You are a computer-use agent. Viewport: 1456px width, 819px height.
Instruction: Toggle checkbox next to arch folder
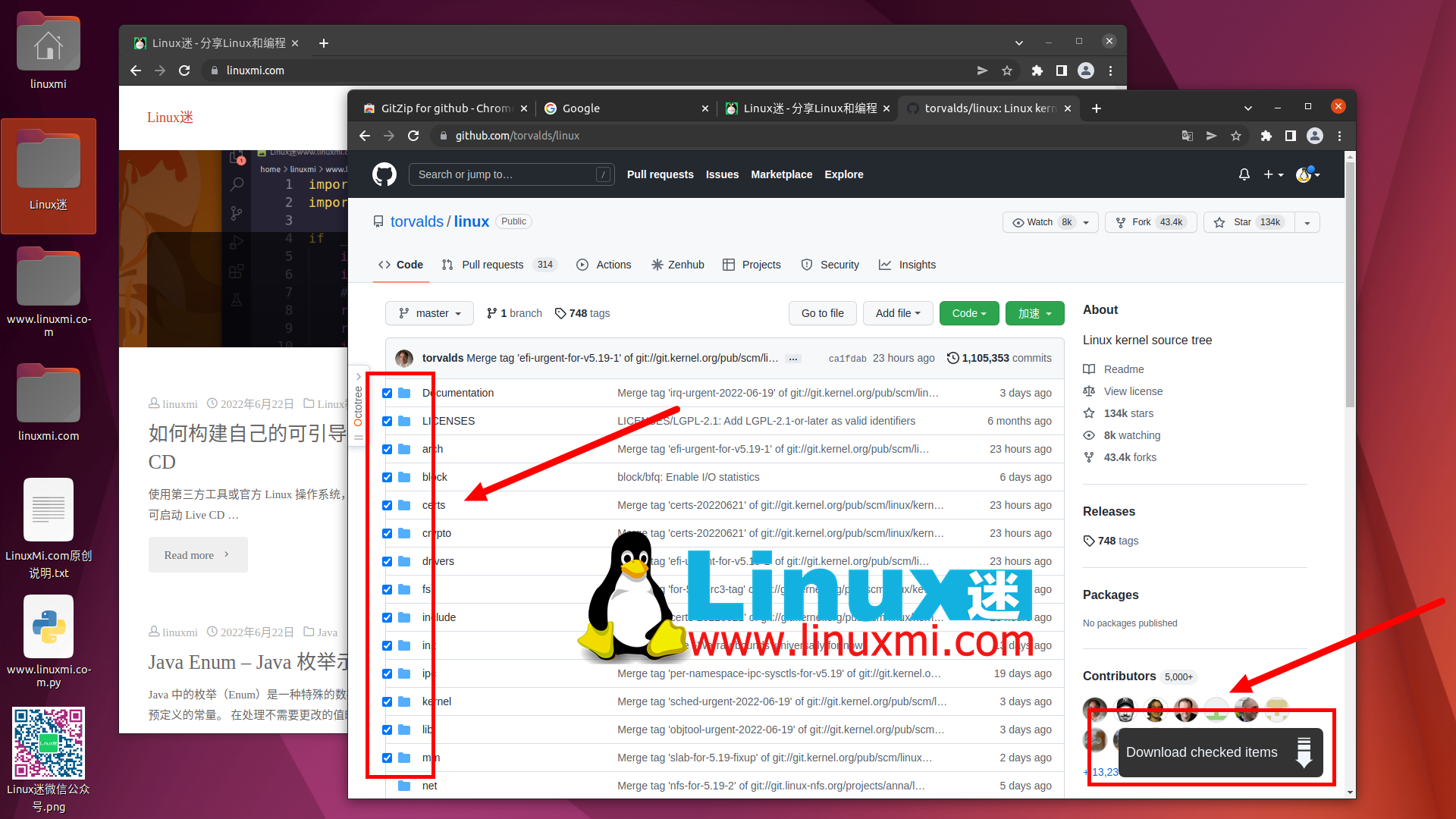(x=388, y=449)
